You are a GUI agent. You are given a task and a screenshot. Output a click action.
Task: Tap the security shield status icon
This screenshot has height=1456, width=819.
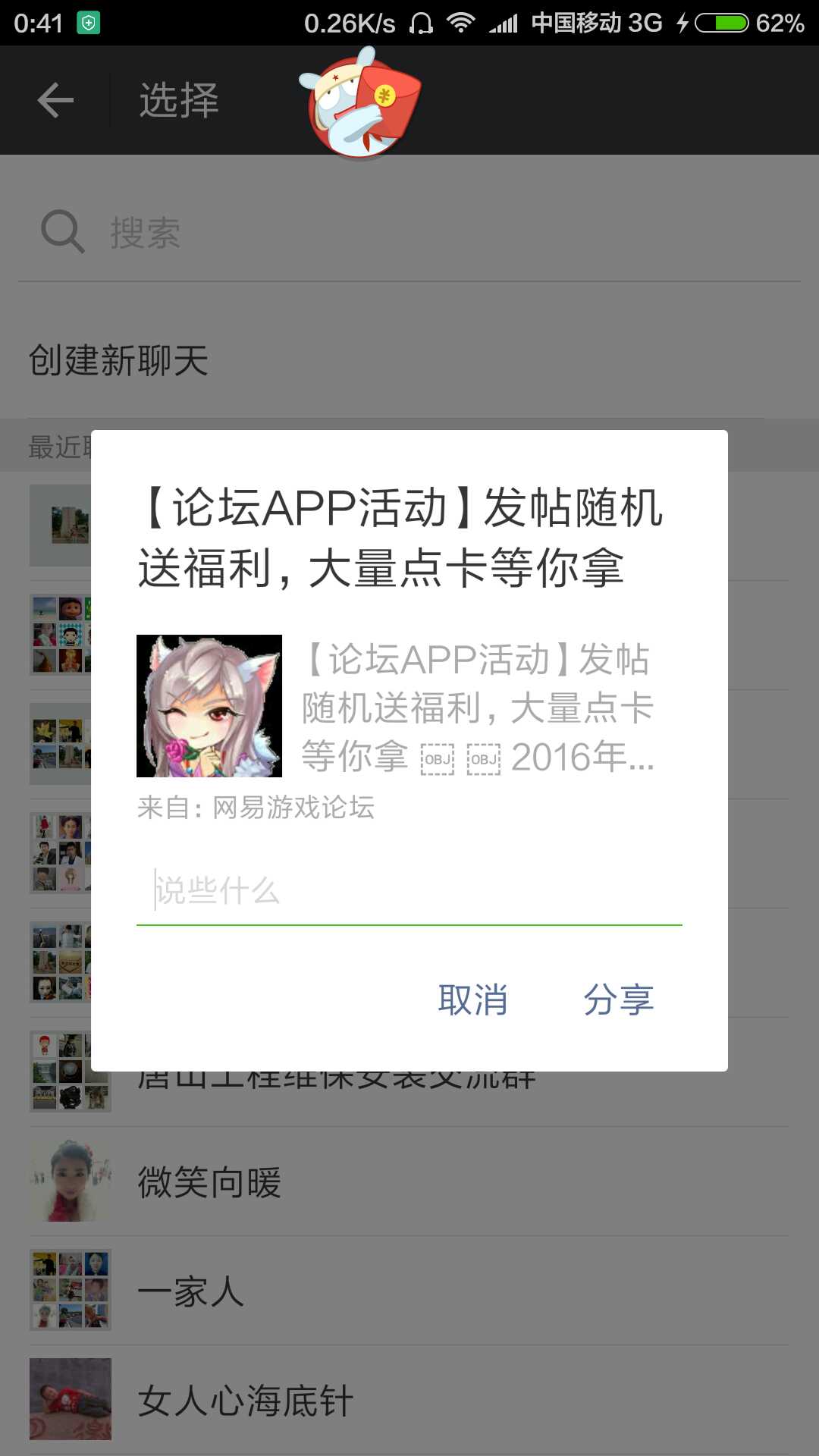pos(89,24)
